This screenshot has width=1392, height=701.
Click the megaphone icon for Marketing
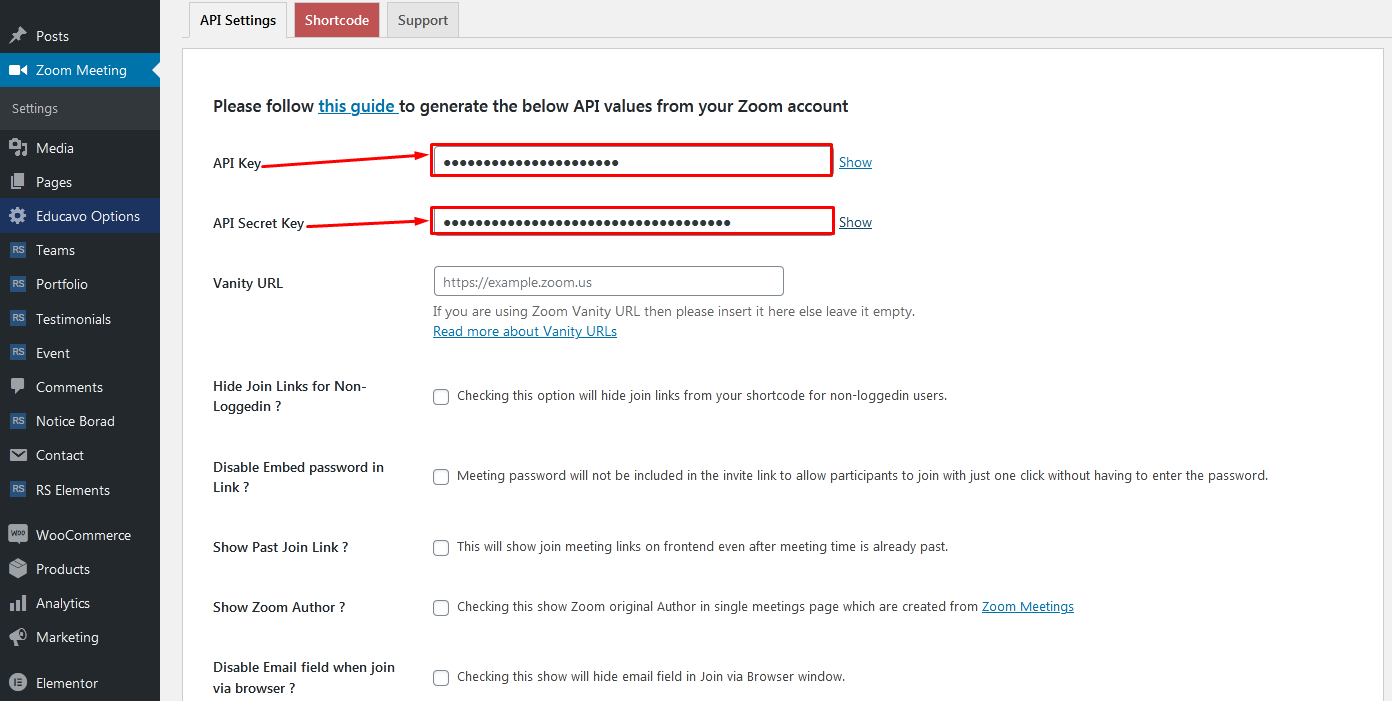tap(18, 637)
